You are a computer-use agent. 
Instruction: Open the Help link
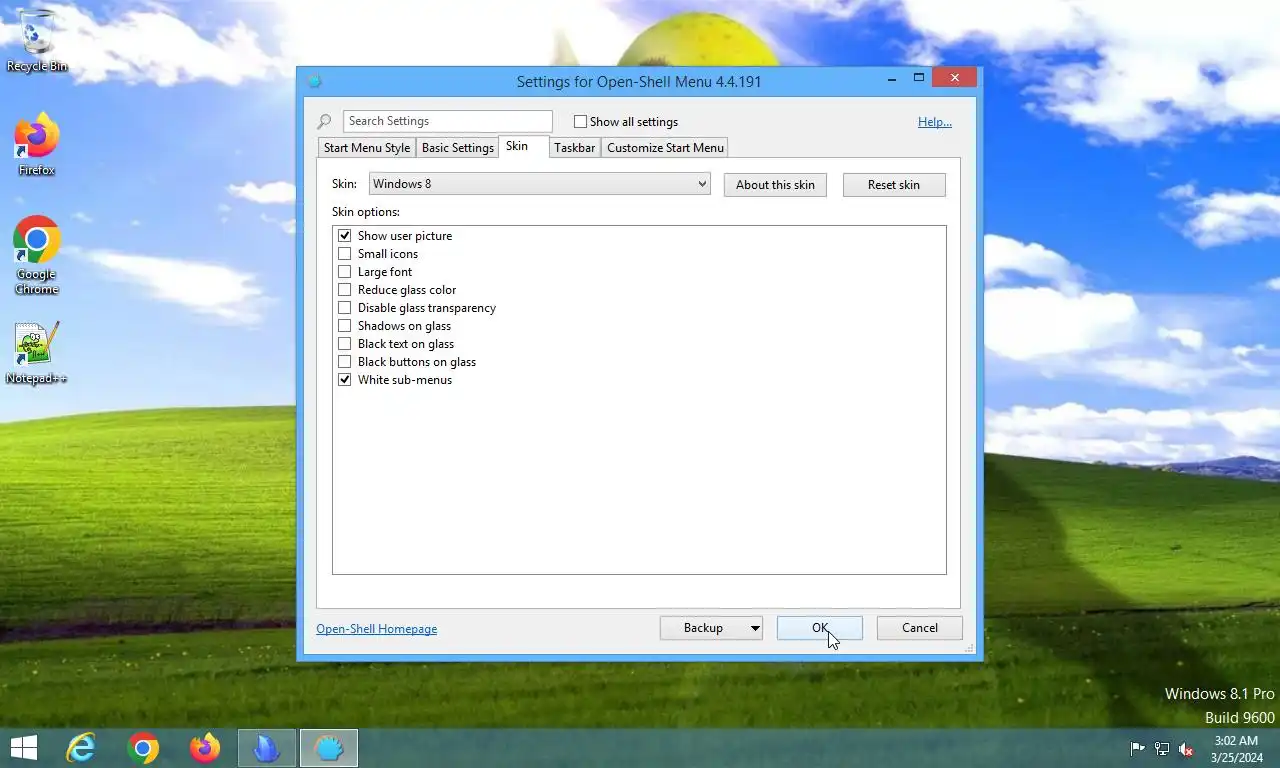[935, 122]
